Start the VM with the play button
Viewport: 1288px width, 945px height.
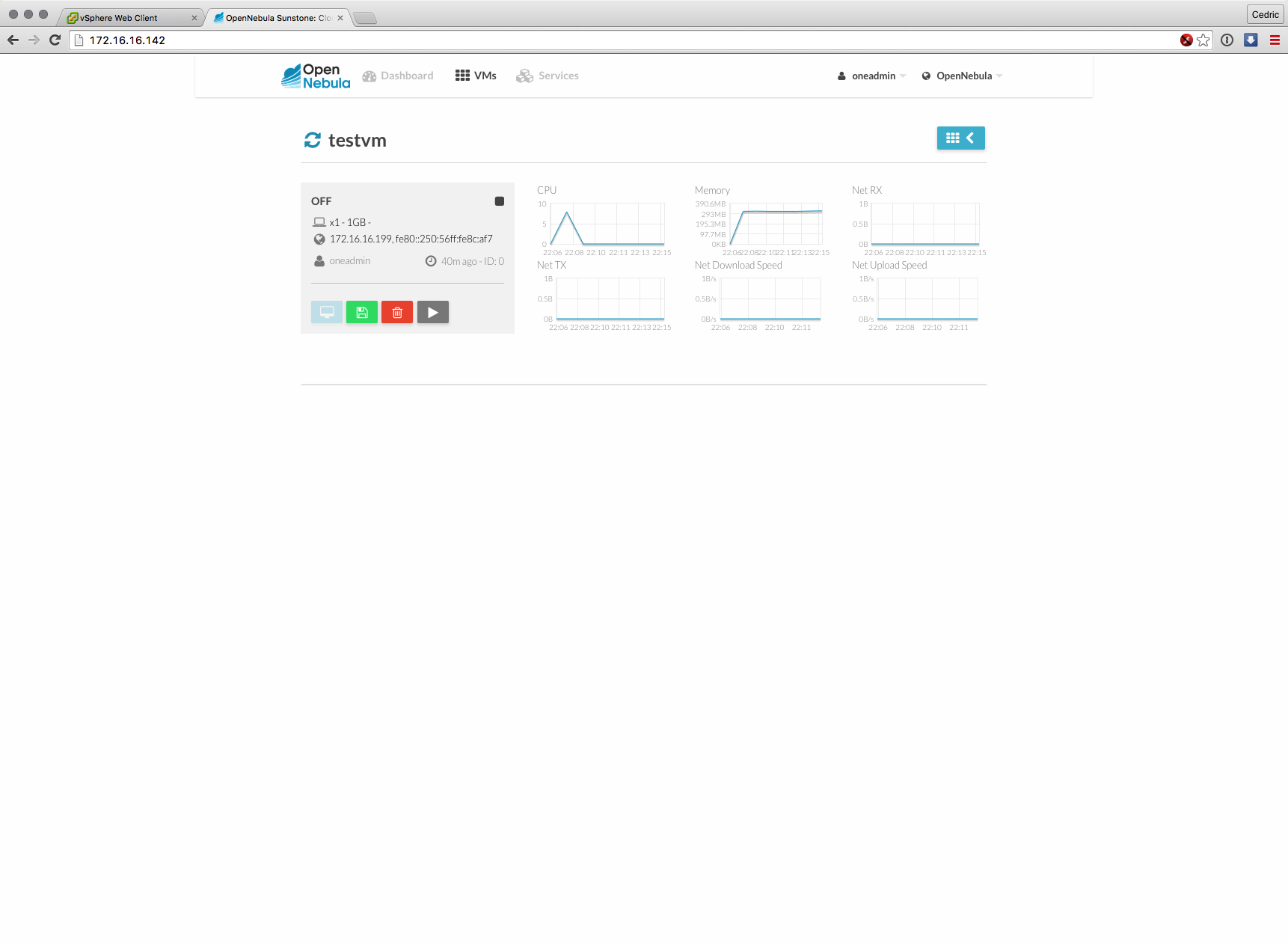[x=432, y=312]
